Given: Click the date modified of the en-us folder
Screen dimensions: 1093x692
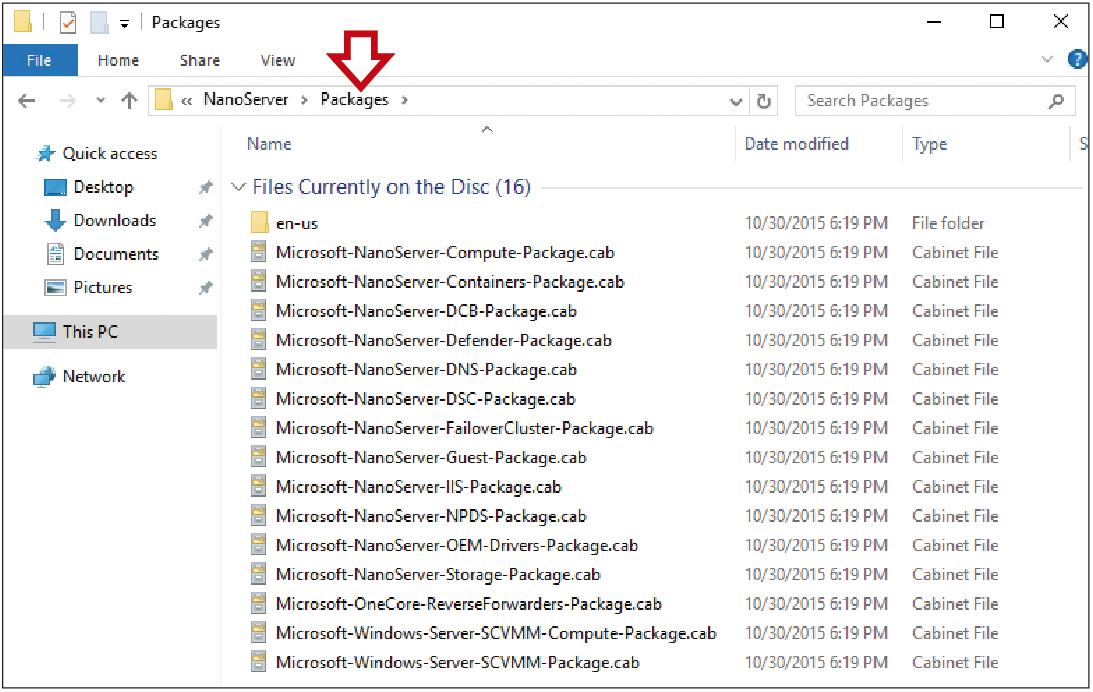Looking at the screenshot, I should 816,223.
